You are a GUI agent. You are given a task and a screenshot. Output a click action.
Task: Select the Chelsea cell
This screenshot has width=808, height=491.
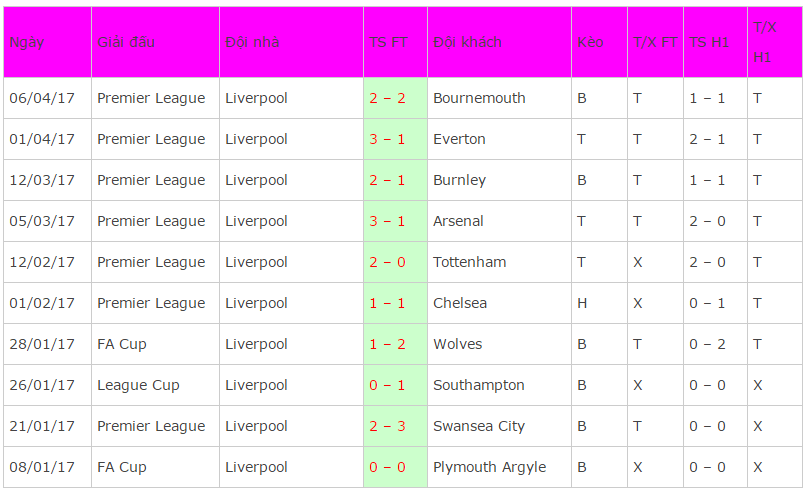point(499,303)
